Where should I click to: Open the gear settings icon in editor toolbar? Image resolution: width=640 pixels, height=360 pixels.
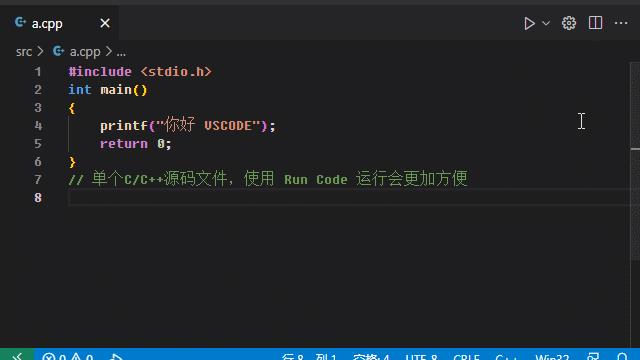[x=569, y=23]
